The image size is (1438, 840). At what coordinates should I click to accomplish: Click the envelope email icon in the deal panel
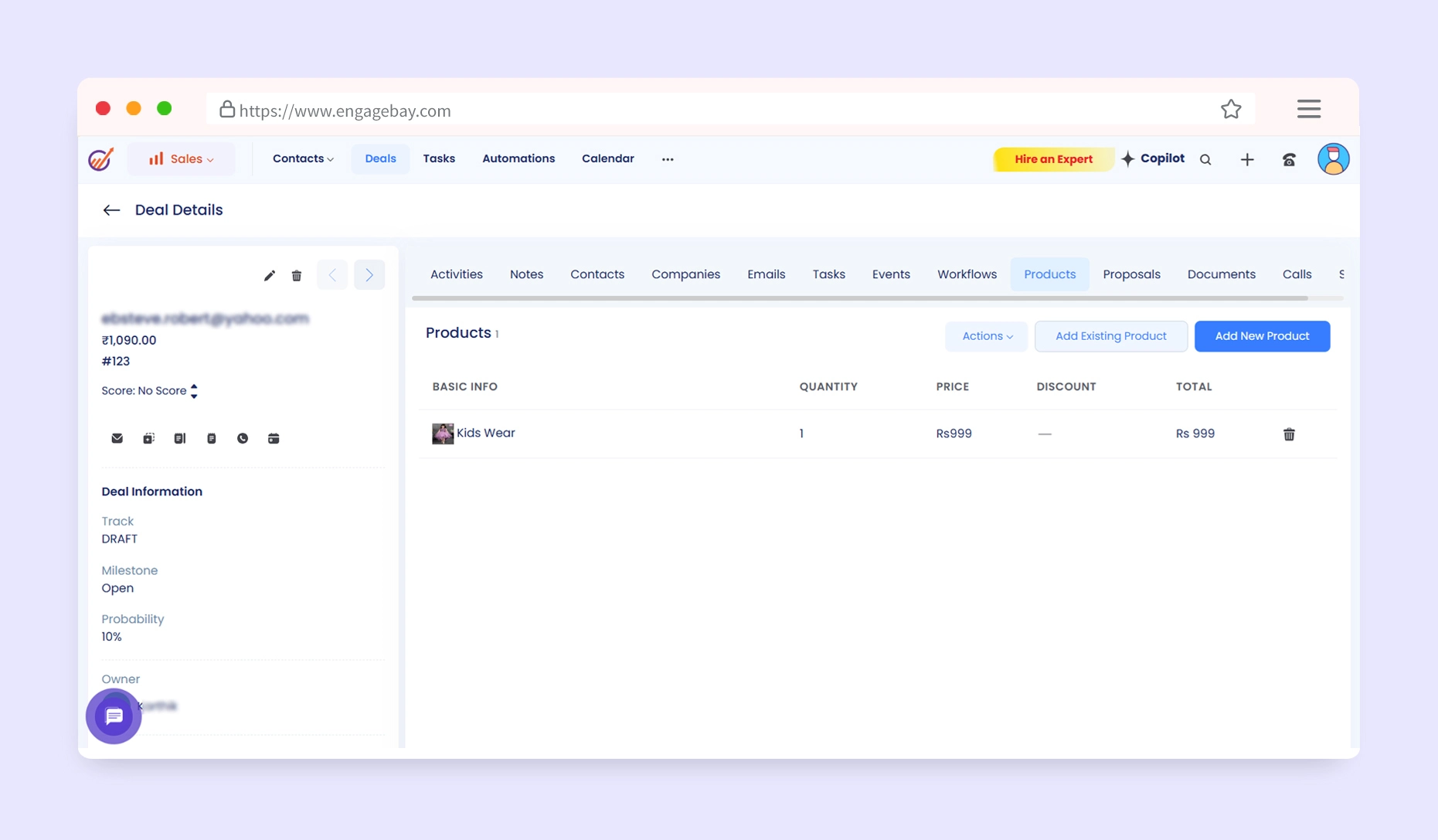click(x=117, y=438)
